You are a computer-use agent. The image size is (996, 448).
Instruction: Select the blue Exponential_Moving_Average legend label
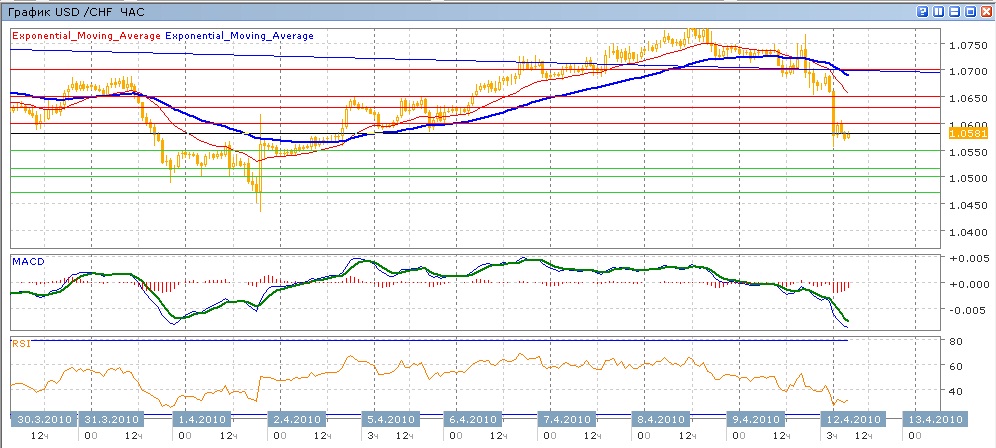pos(239,35)
